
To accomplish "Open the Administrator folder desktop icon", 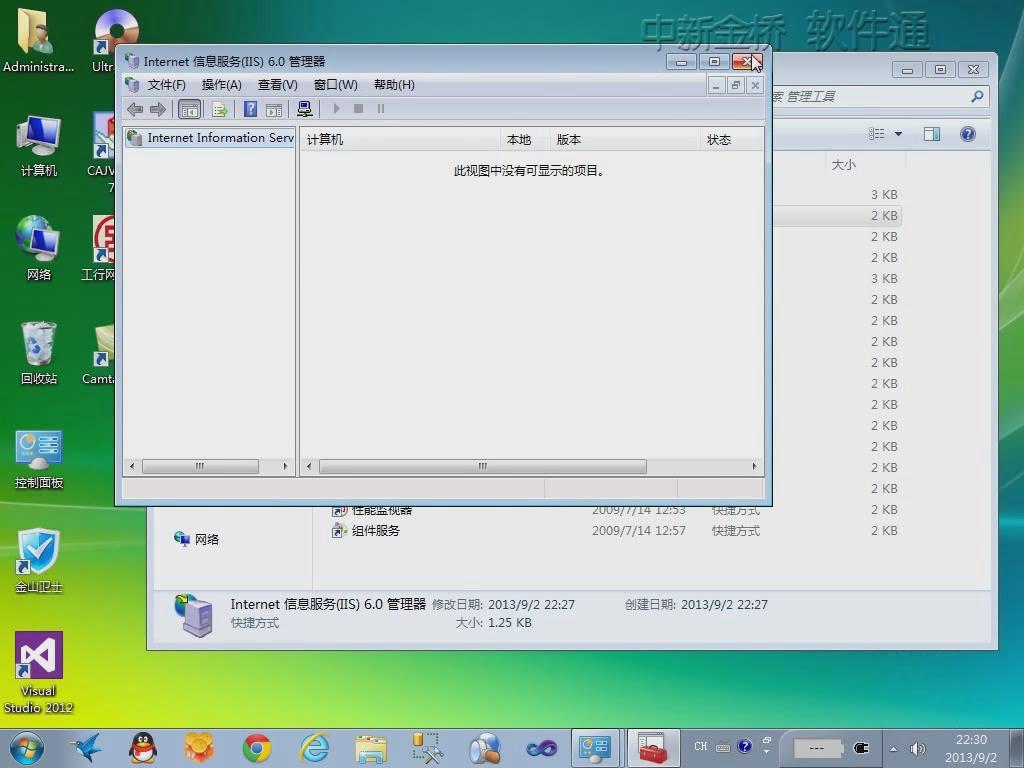I will point(38,39).
